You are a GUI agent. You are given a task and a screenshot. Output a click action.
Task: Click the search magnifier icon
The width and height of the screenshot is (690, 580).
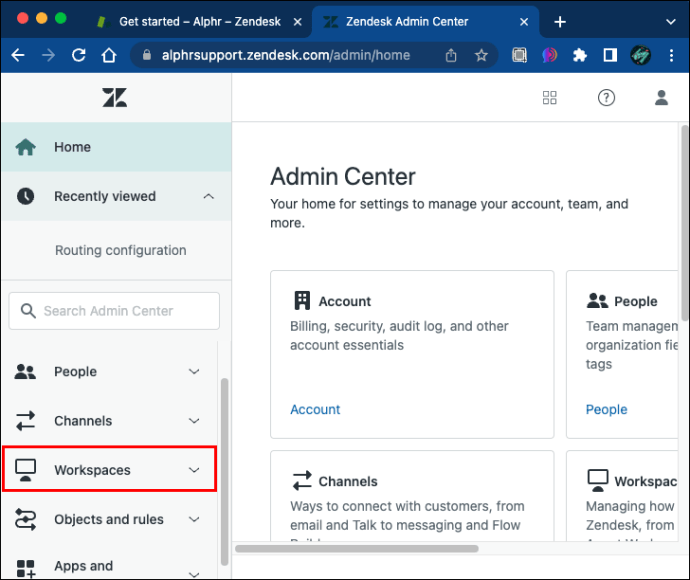[28, 311]
